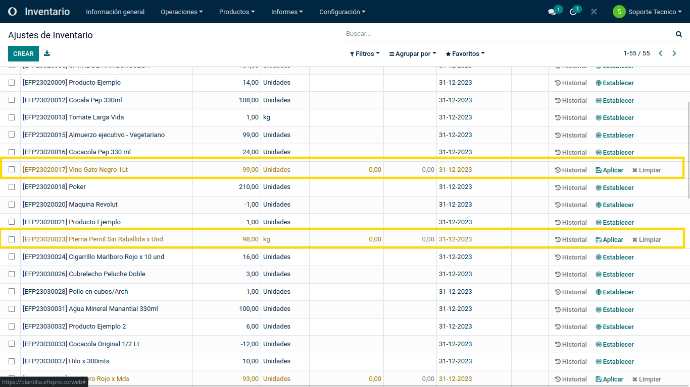The width and height of the screenshot is (690, 387).
Task: Click Aplicar for Vino Gato Negro row
Action: pyautogui.click(x=609, y=170)
